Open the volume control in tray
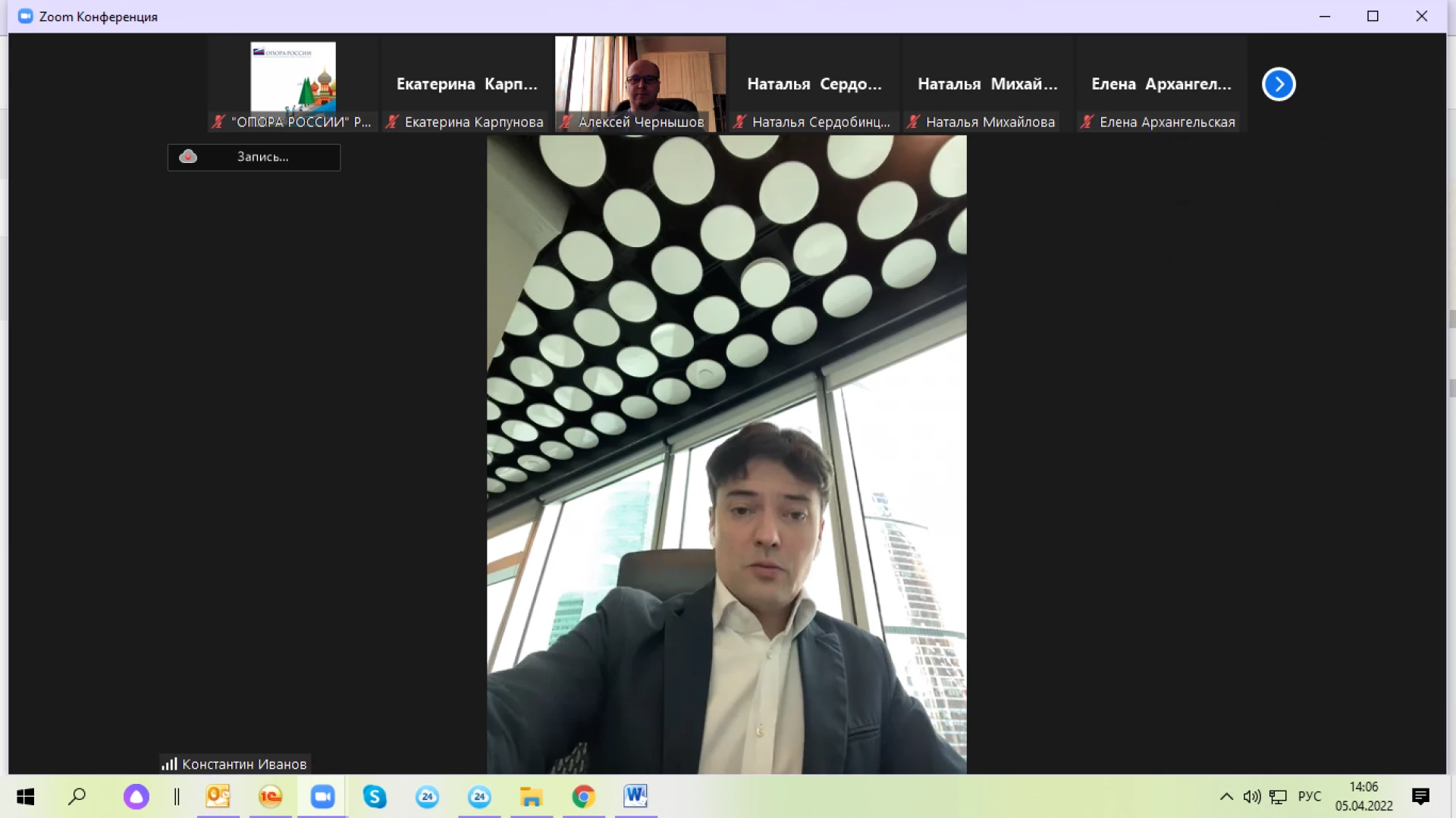 tap(1252, 796)
